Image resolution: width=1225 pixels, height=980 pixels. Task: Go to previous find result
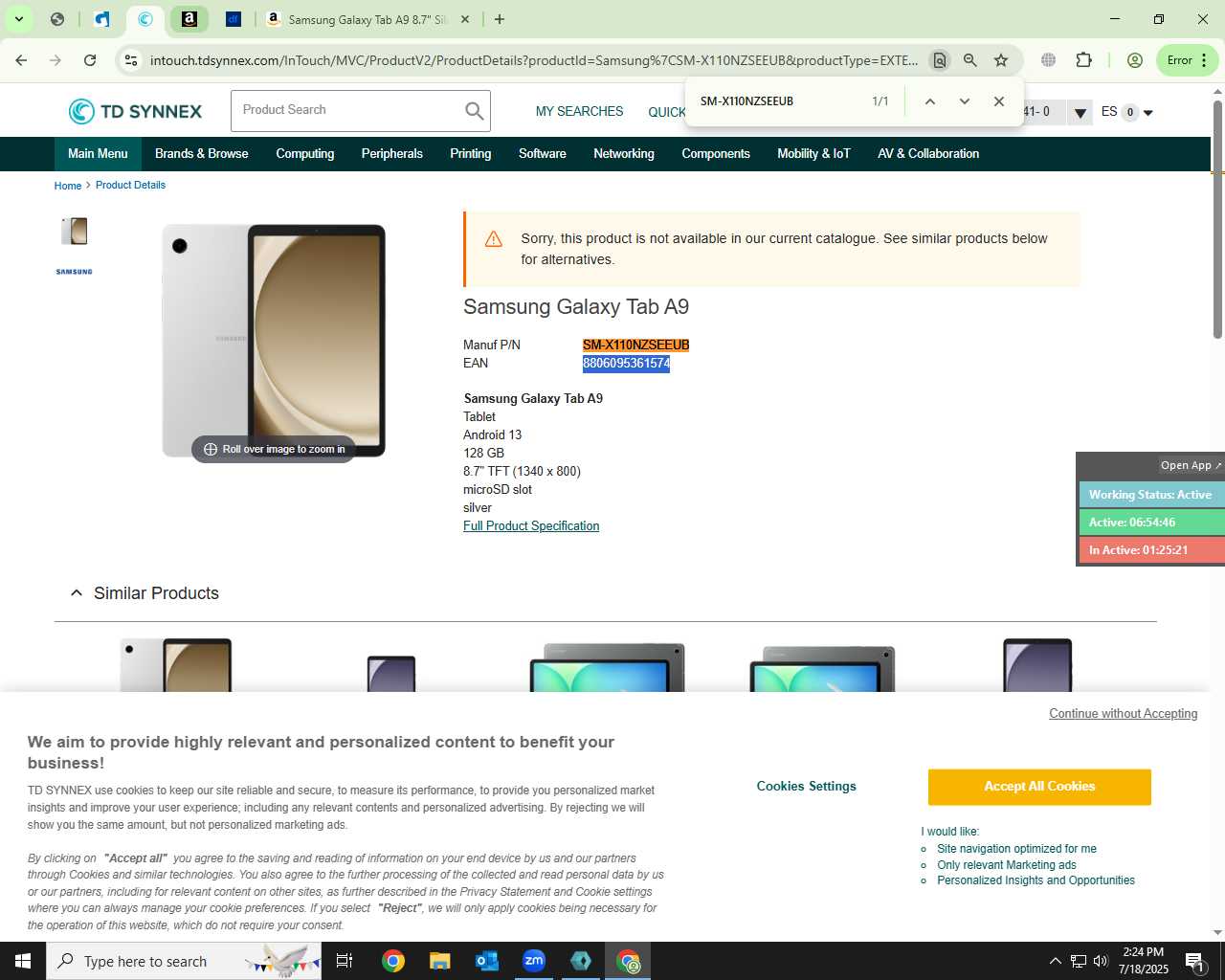tap(929, 101)
